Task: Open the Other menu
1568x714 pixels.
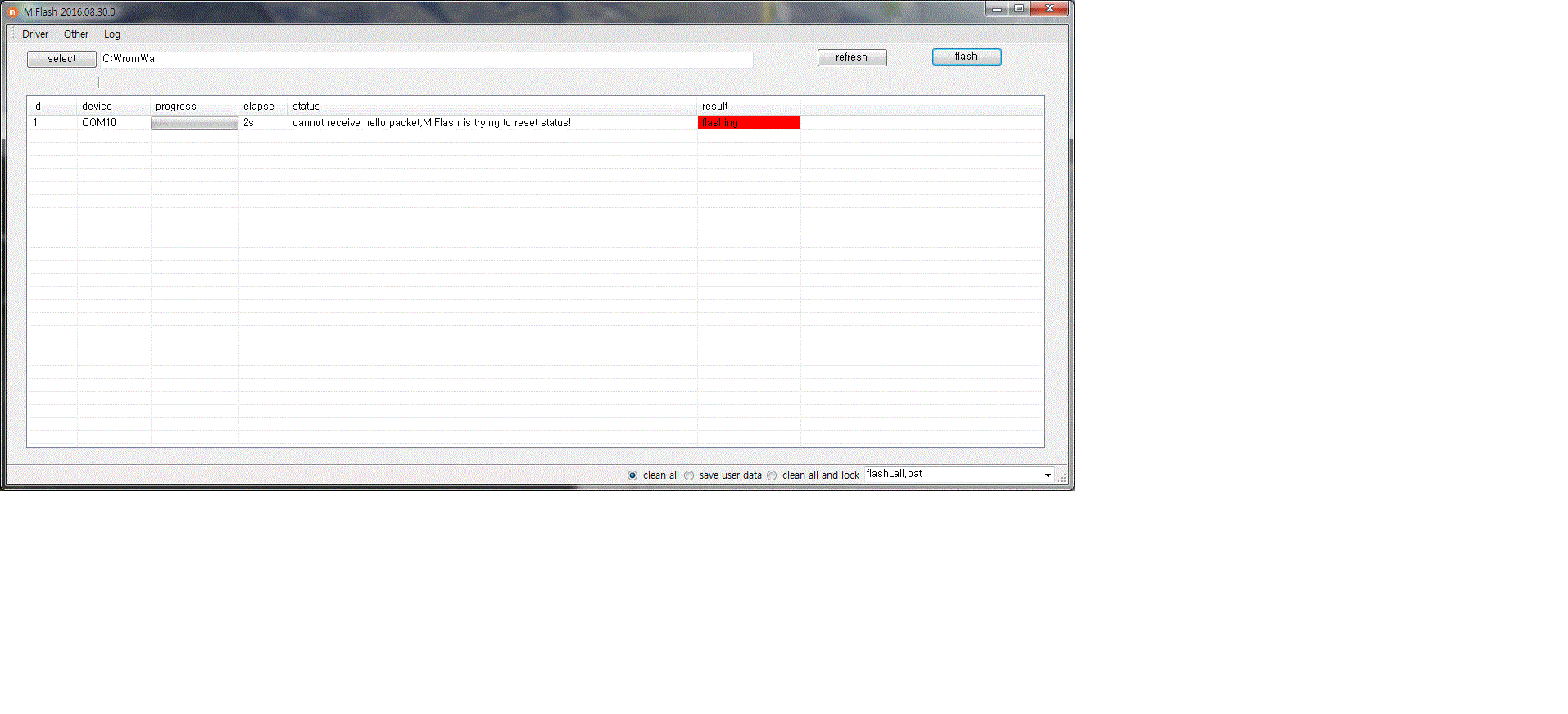Action: coord(76,34)
